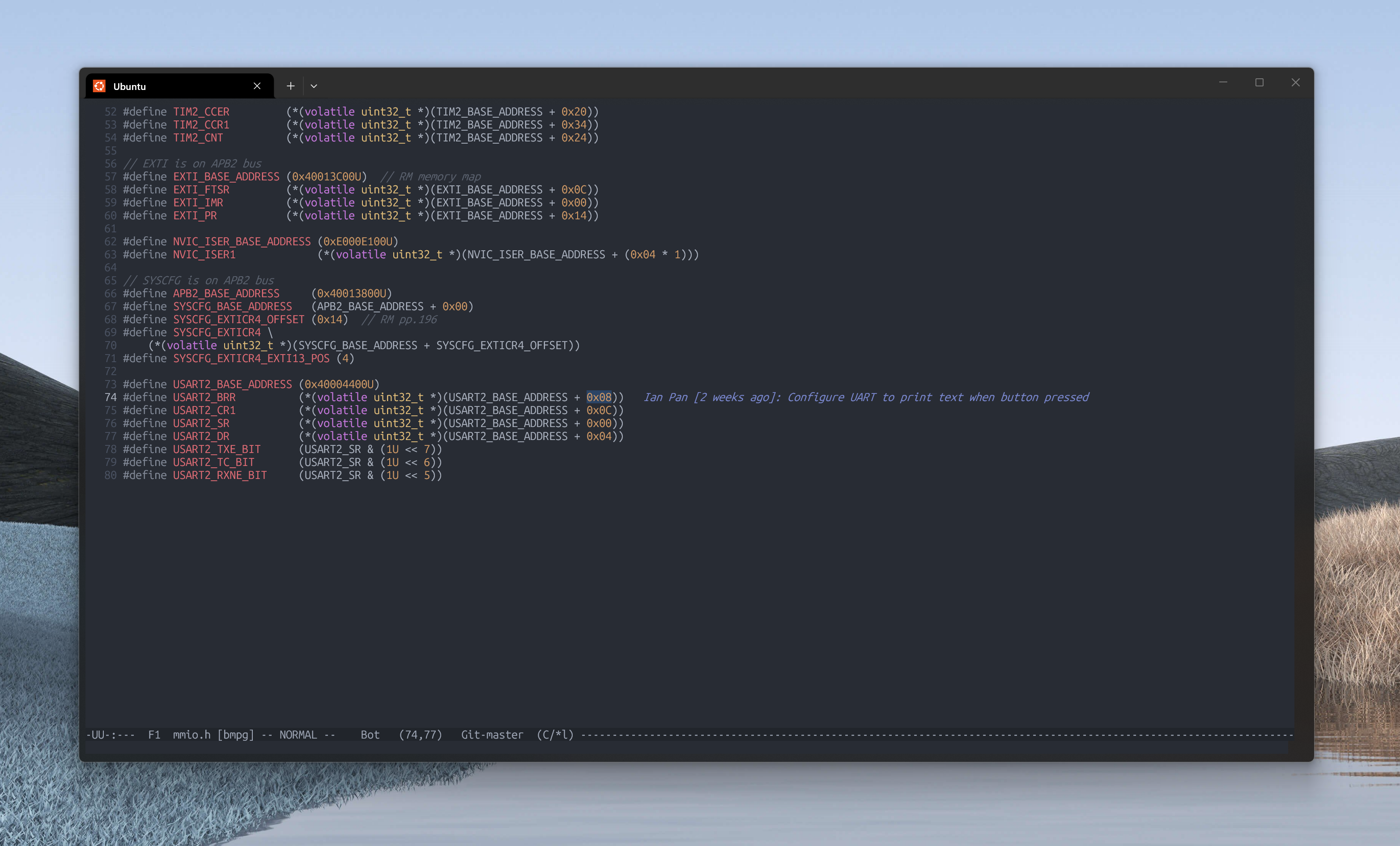Click the APB2_BASE_ADDRESS macro name on line 66
This screenshot has height=846, width=1400.
click(226, 294)
